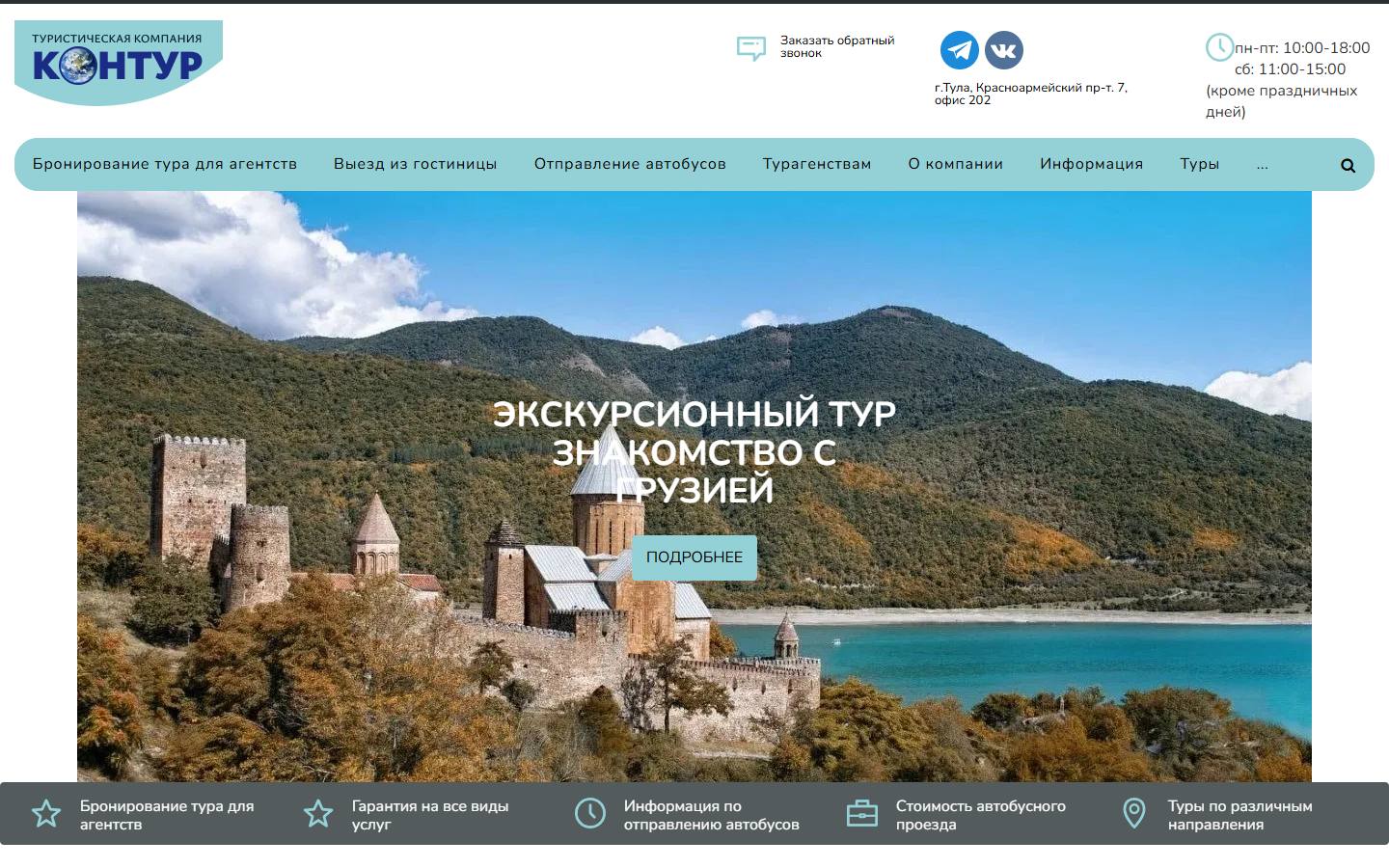1389x868 pixels.
Task: Click the Saturday hours text сб: 11:00-15:00
Action: click(x=1291, y=68)
